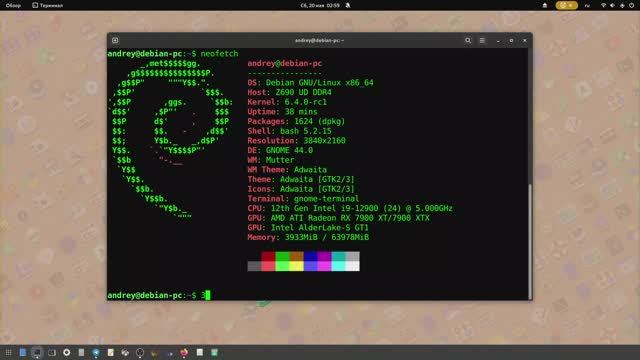Image resolution: width=640 pixels, height=360 pixels.
Task: Open the round clock-like icon in dock
Action: pos(140,352)
